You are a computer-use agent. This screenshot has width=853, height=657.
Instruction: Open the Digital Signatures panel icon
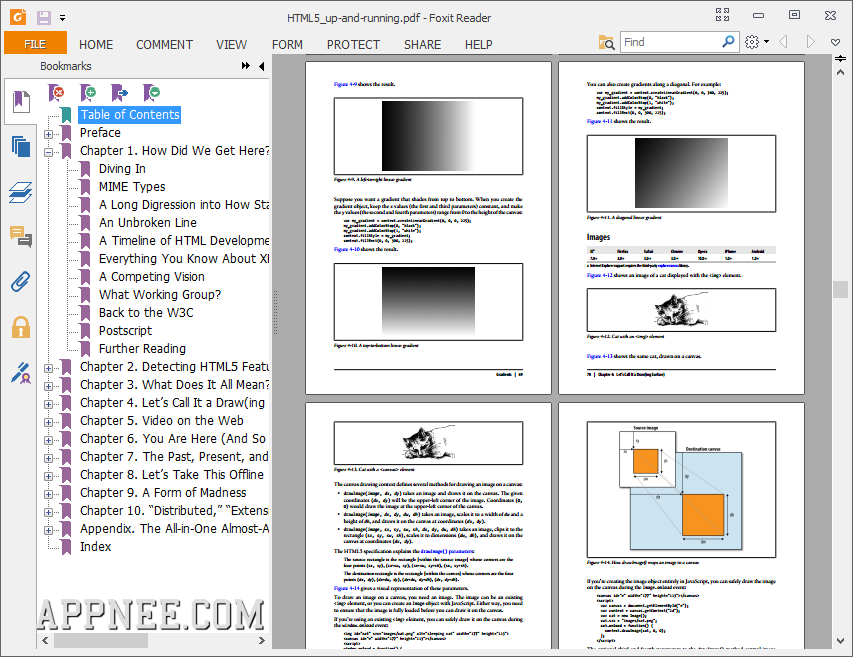pyautogui.click(x=21, y=373)
